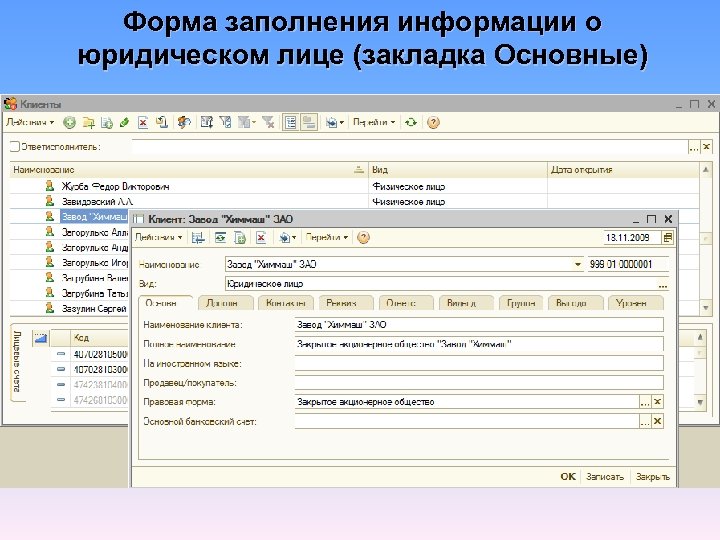Click Код column header in accounts table
The image size is (720, 540).
coord(100,338)
